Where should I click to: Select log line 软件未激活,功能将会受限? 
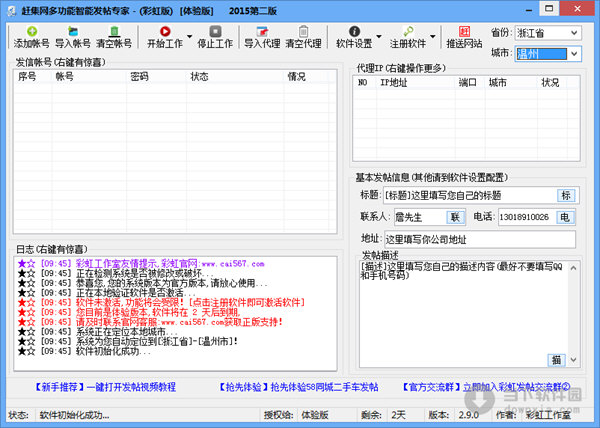point(161,303)
